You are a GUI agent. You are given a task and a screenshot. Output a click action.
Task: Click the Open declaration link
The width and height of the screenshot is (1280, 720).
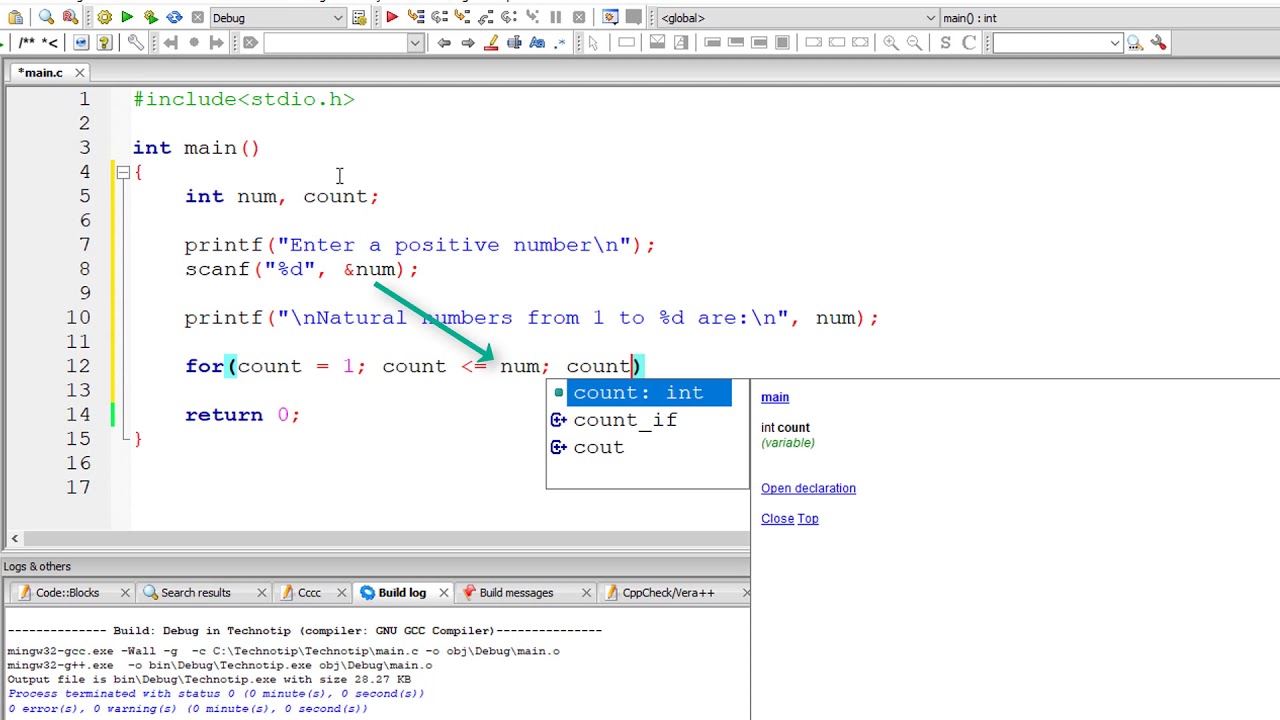pos(808,488)
